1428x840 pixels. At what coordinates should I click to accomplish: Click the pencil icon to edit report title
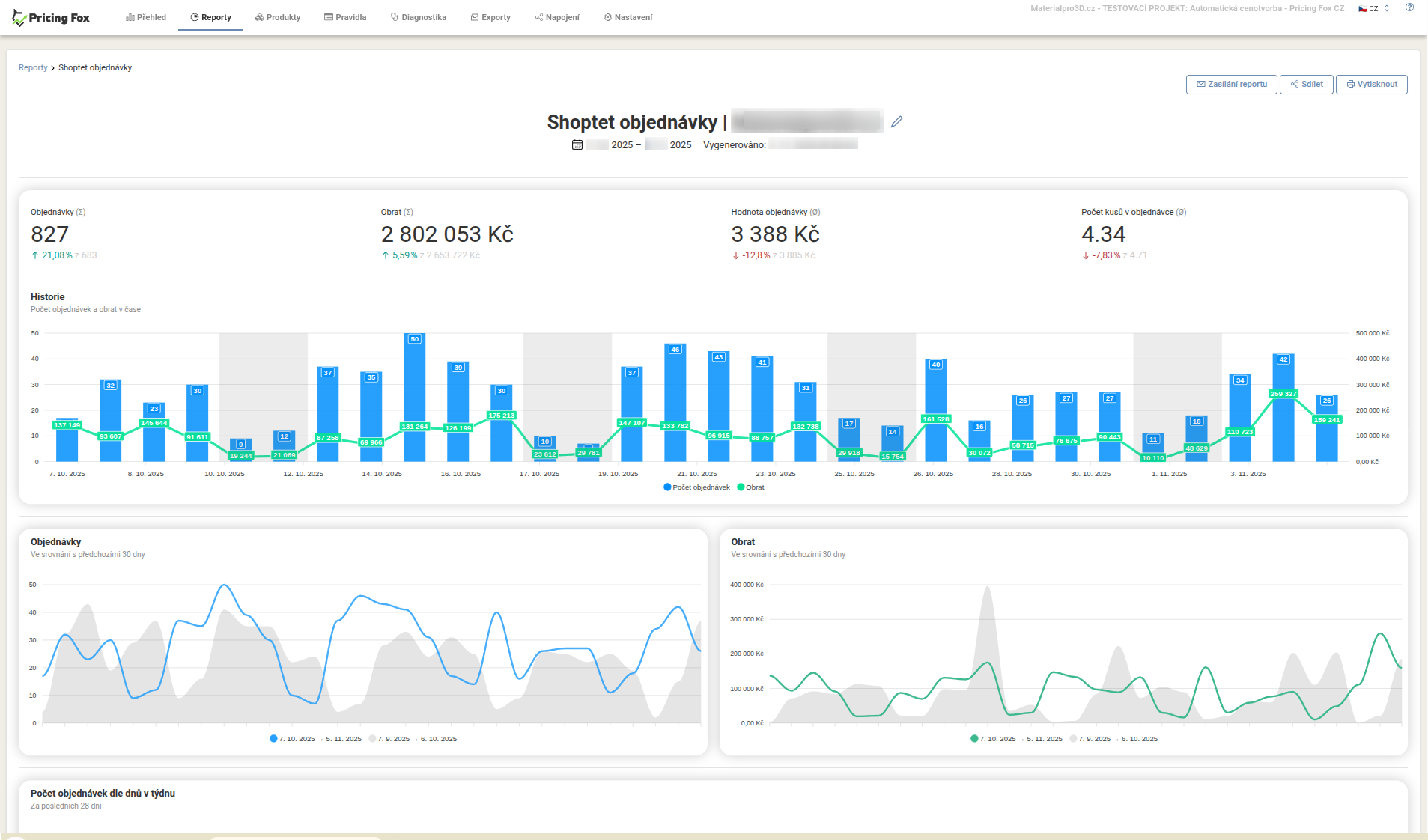click(x=896, y=121)
